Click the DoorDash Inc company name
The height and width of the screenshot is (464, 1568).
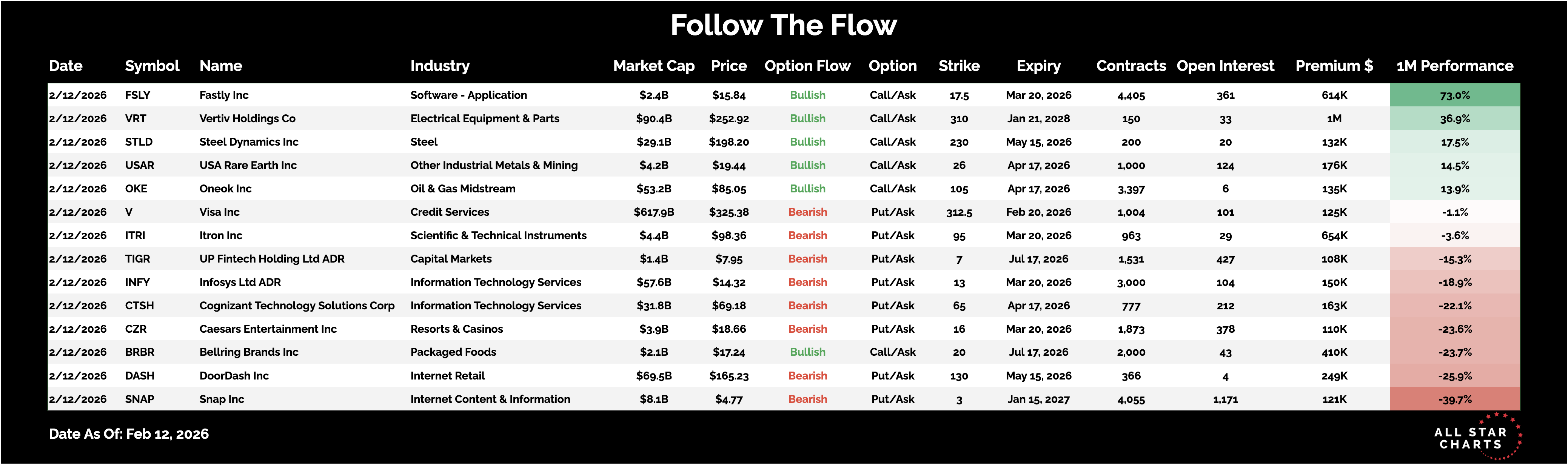(234, 376)
